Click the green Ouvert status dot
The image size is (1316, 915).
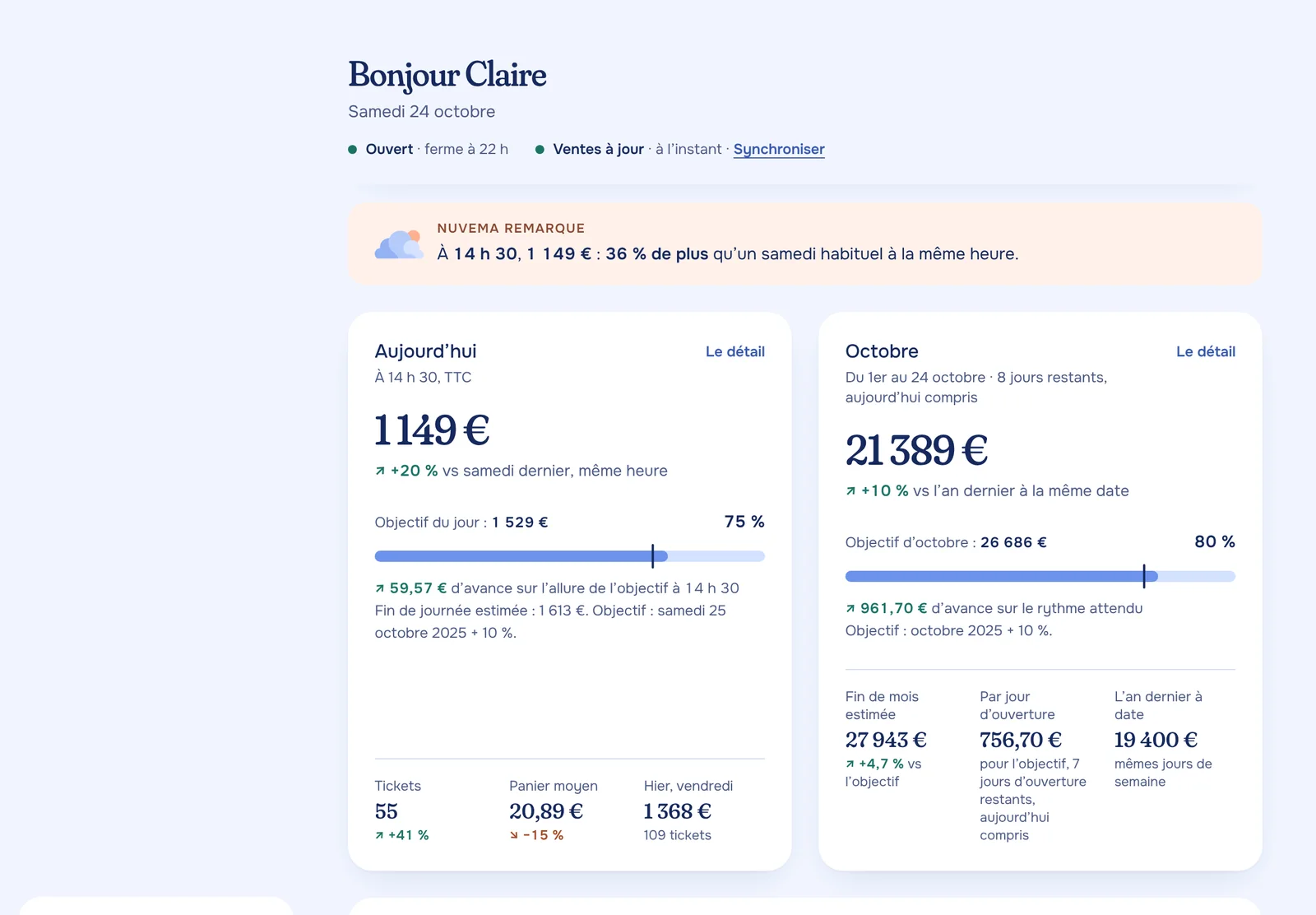[x=353, y=150]
